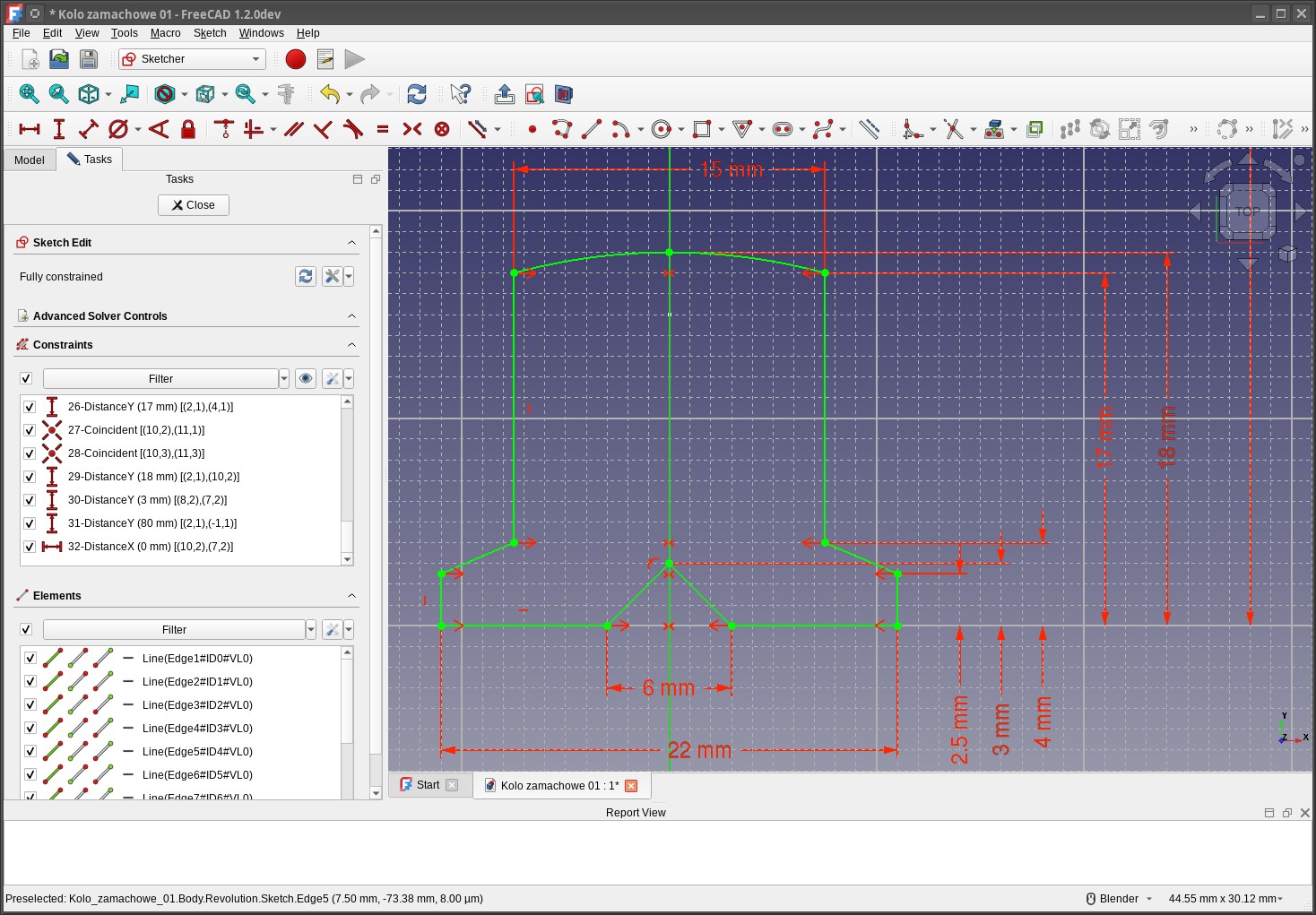Open the Sketch menu
The height and width of the screenshot is (915, 1316).
[210, 33]
